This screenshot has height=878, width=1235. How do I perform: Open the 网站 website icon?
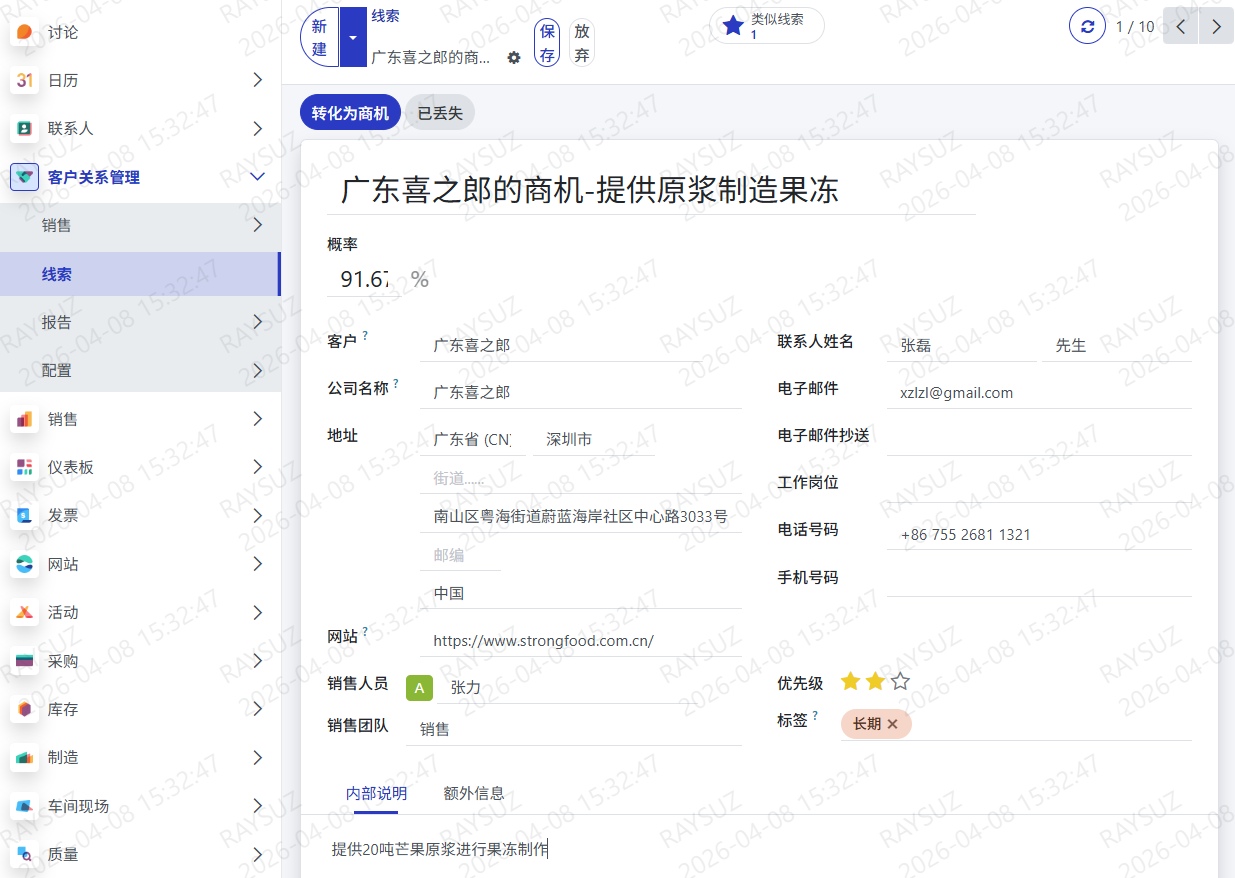coord(25,564)
